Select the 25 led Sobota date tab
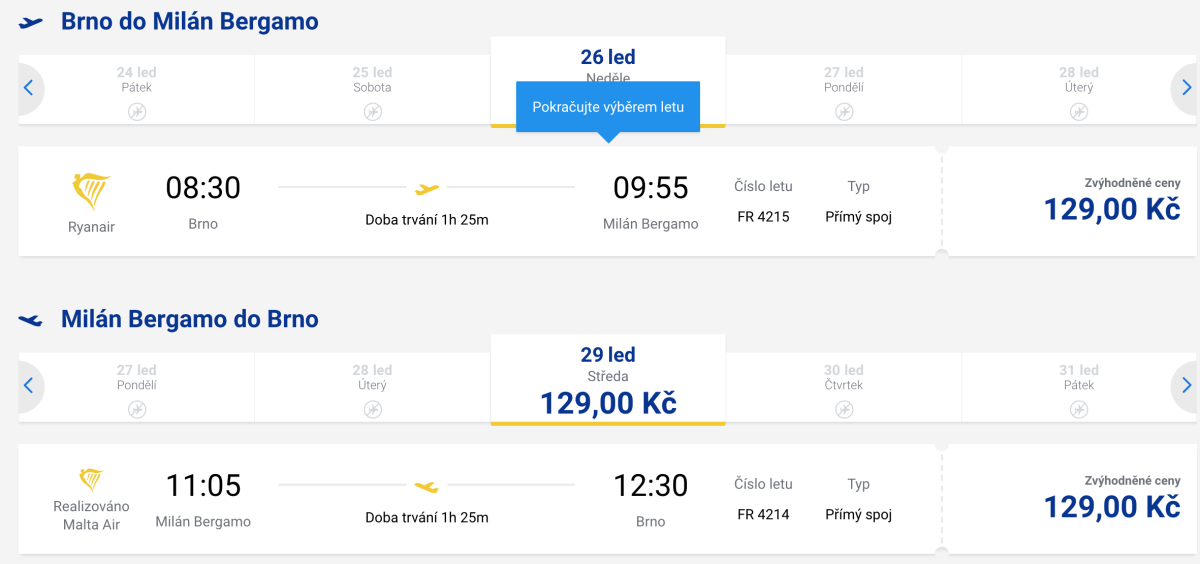This screenshot has width=1200, height=564. click(x=372, y=89)
